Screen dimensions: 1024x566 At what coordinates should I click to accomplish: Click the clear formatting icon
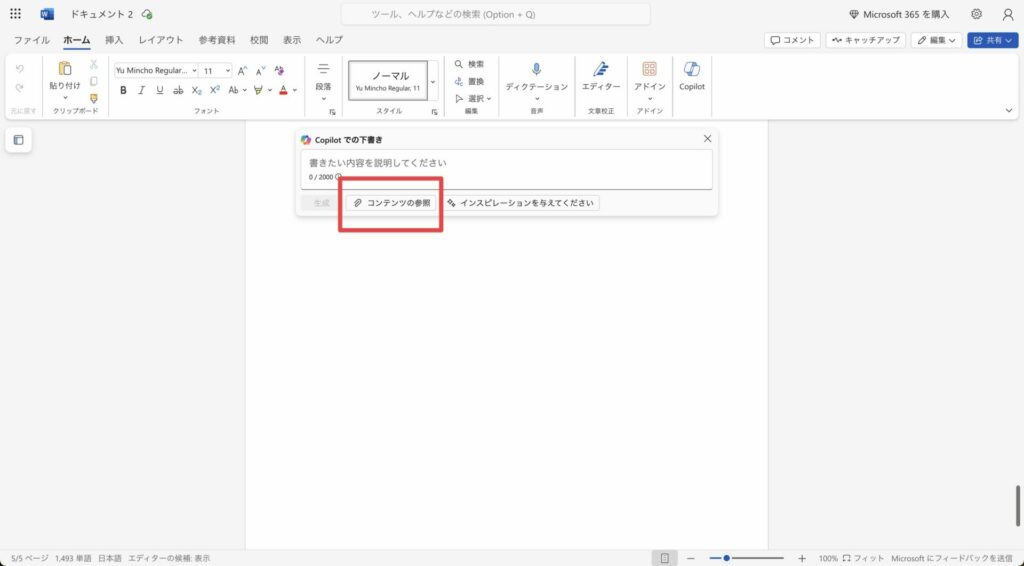[280, 71]
